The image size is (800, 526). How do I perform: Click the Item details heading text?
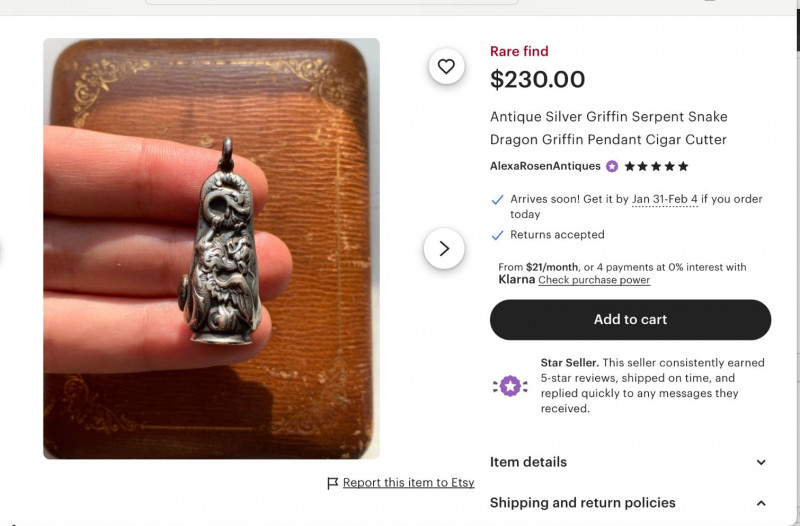(528, 462)
